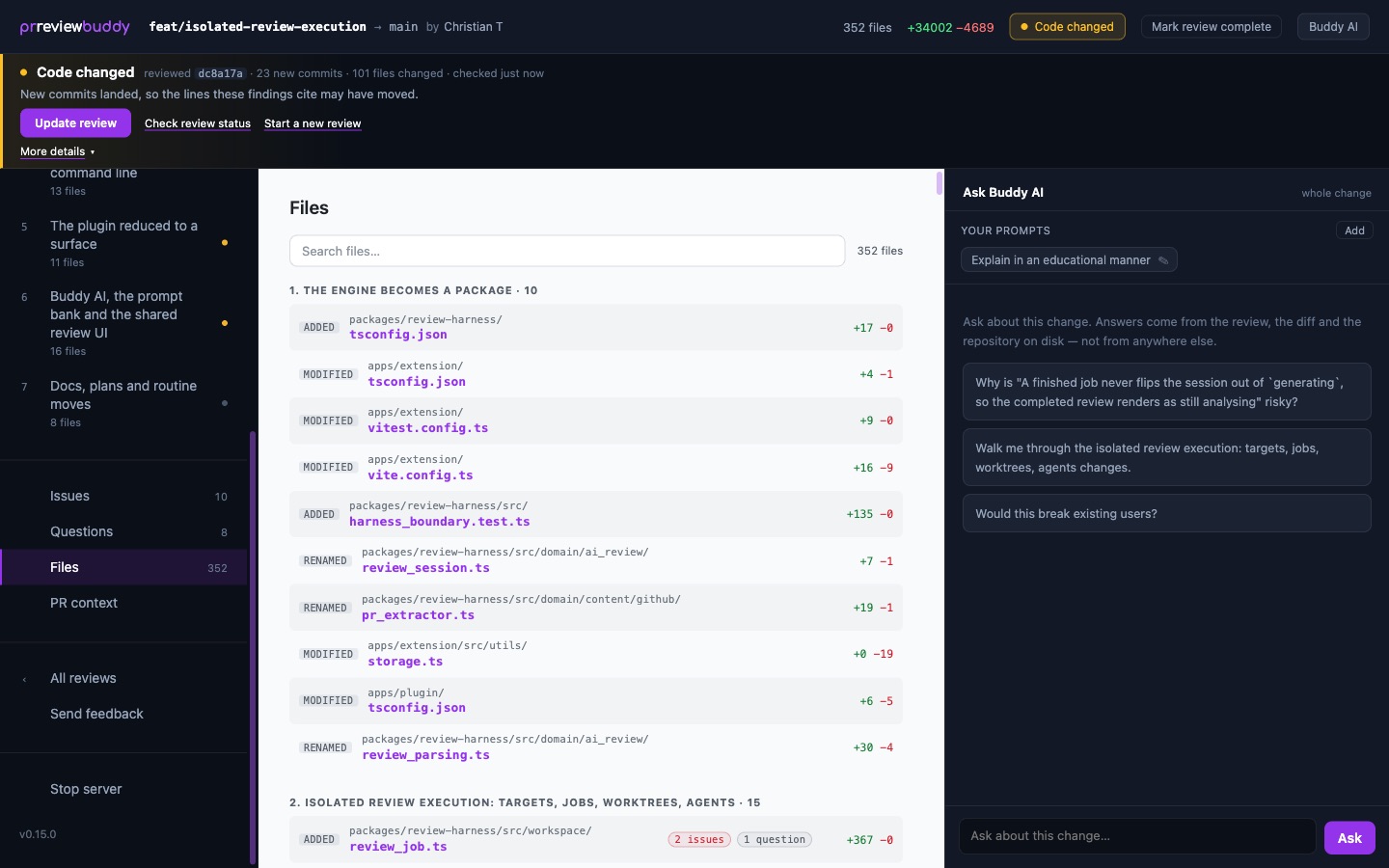Click the Check review status link
The image size is (1389, 868).
(198, 123)
